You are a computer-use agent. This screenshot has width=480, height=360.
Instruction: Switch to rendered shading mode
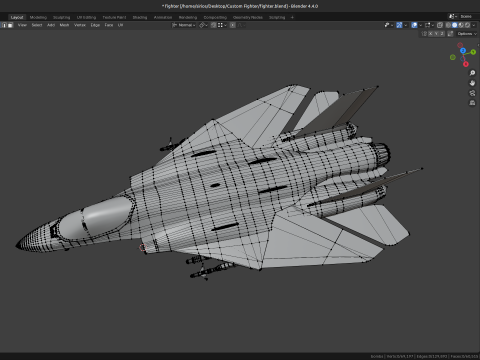pyautogui.click(x=467, y=25)
